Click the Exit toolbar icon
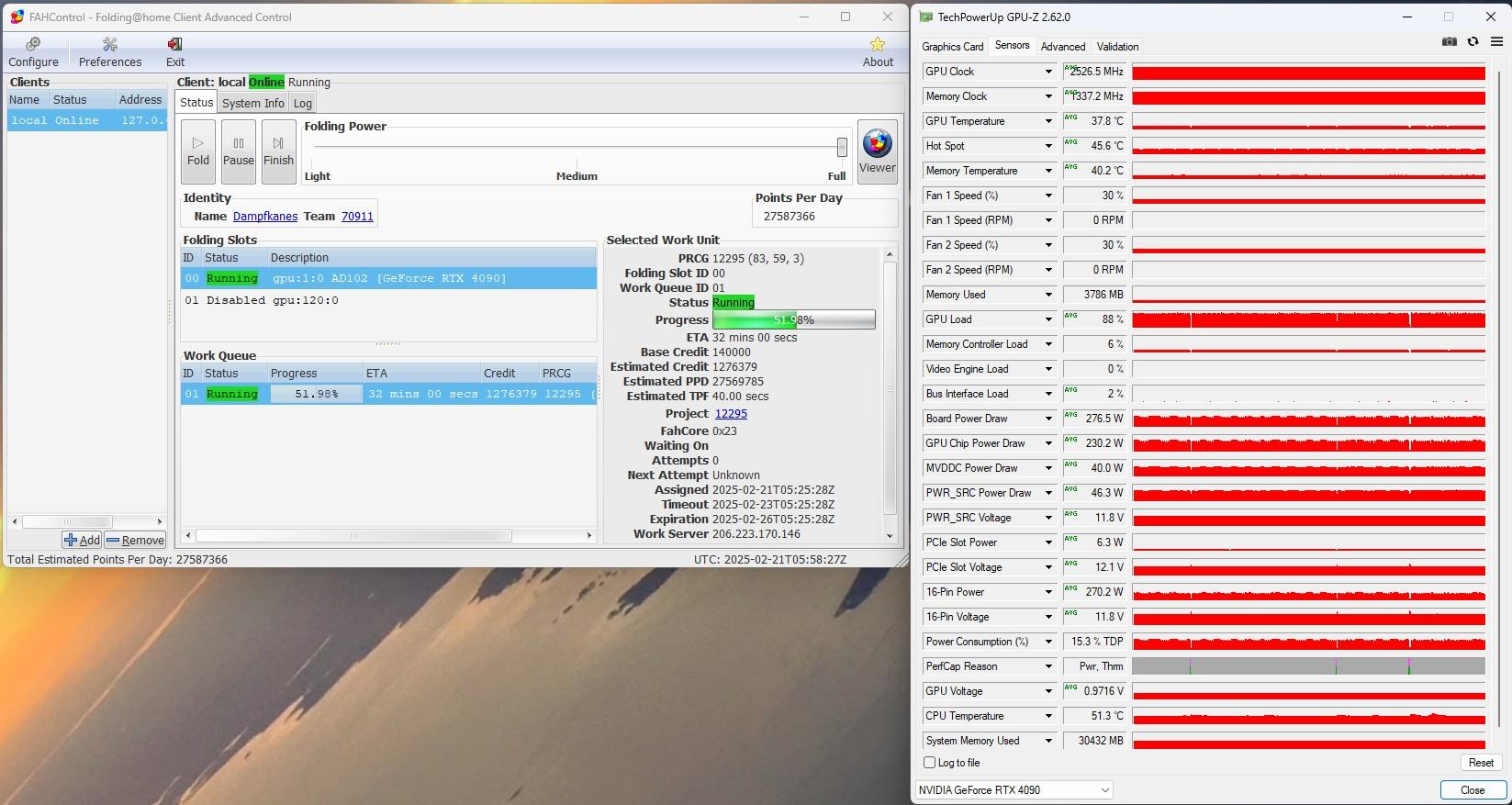Image resolution: width=1512 pixels, height=805 pixels. (x=174, y=52)
